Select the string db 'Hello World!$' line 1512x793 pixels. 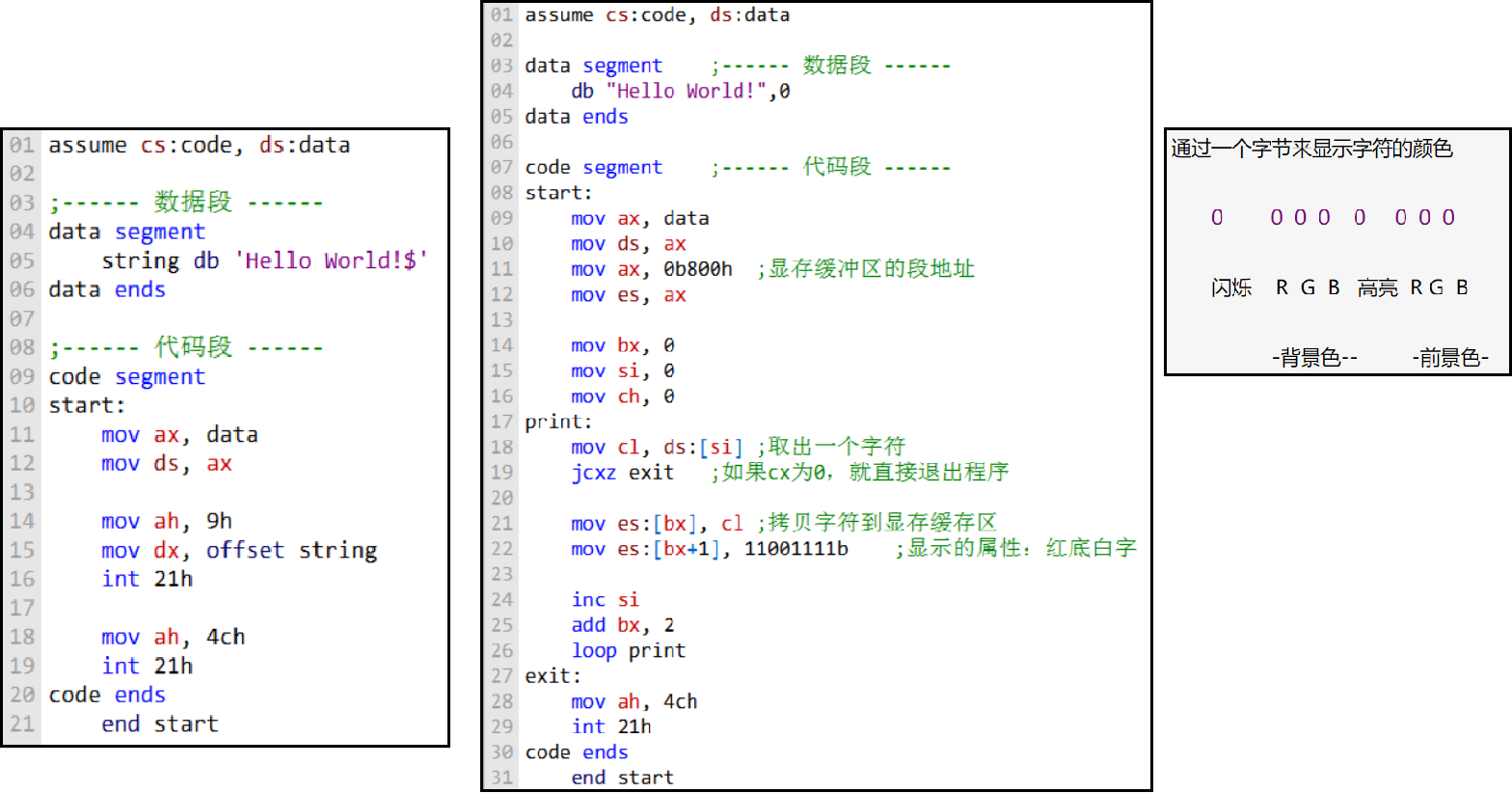click(x=265, y=260)
